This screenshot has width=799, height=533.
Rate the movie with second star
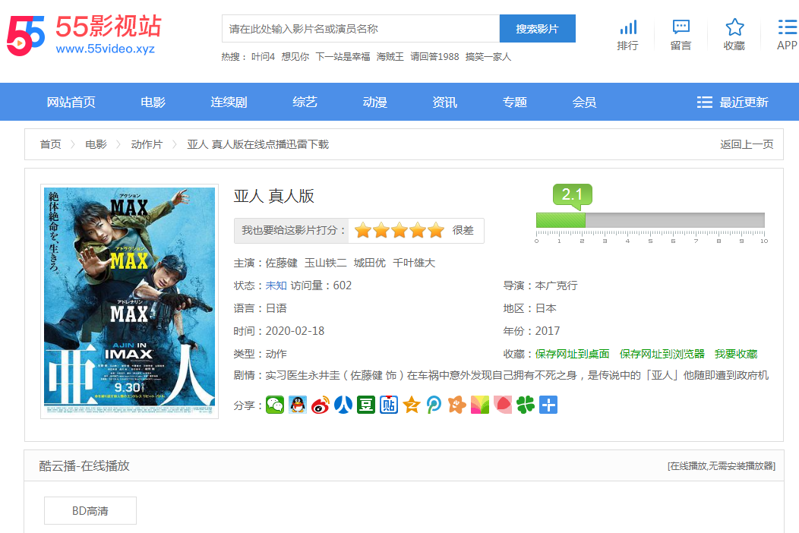(x=381, y=230)
